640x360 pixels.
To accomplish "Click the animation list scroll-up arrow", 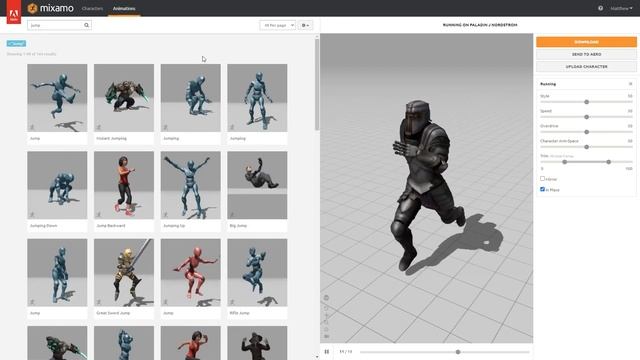I will [x=317, y=37].
